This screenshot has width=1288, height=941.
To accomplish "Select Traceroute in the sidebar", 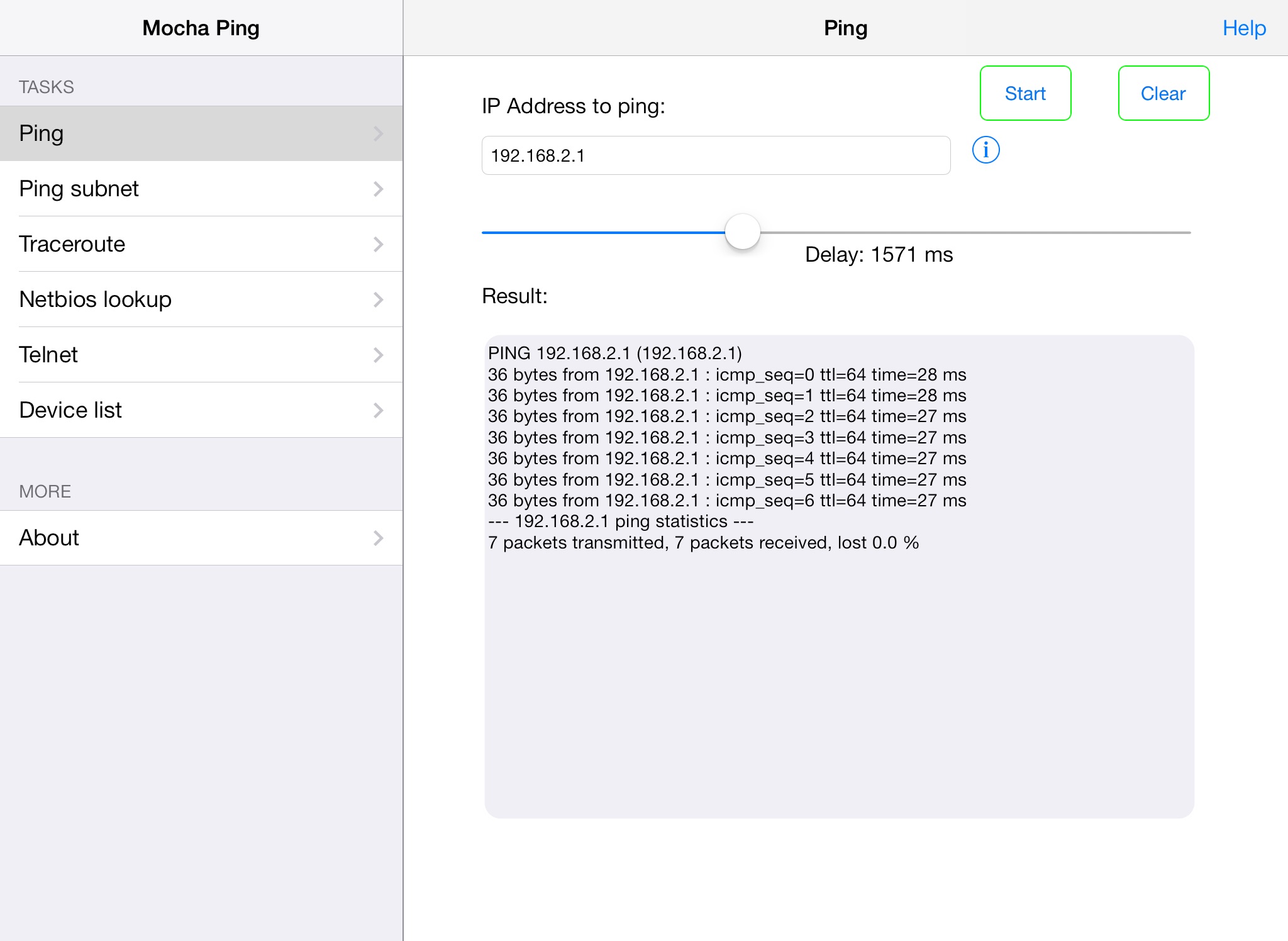I will [201, 244].
